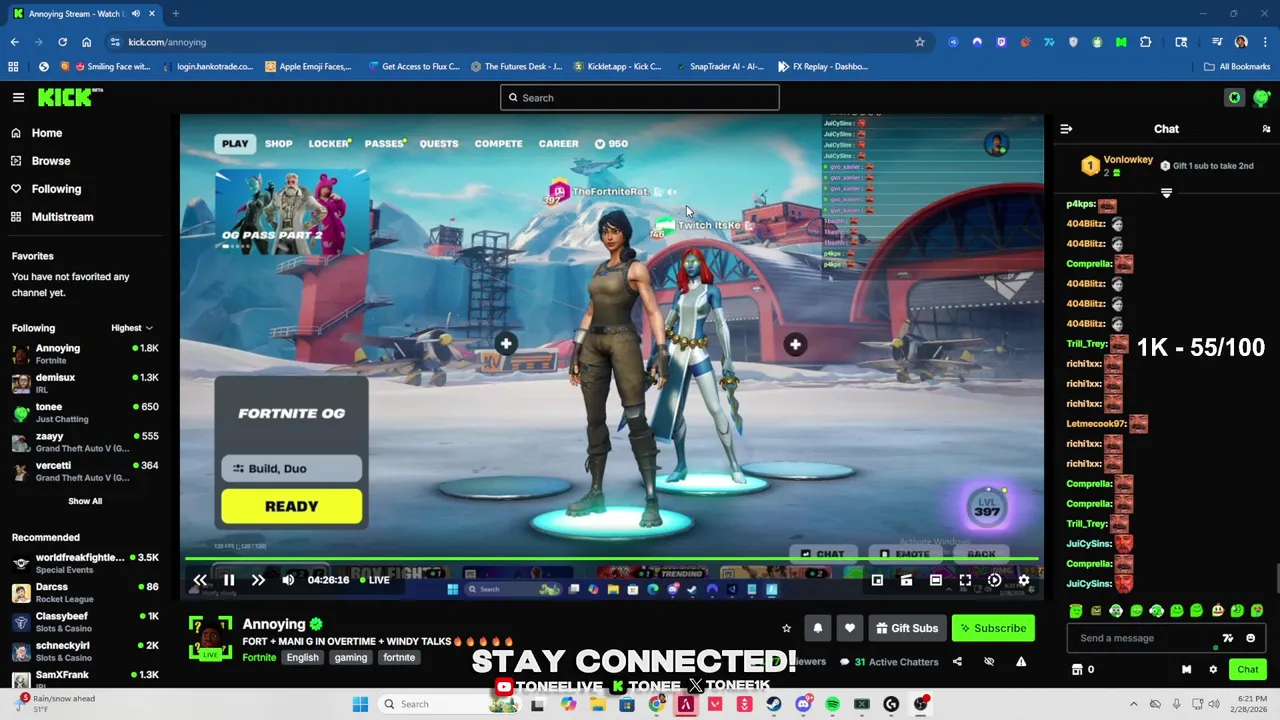Open Steam from the taskbar
The height and width of the screenshot is (720, 1280).
[773, 704]
